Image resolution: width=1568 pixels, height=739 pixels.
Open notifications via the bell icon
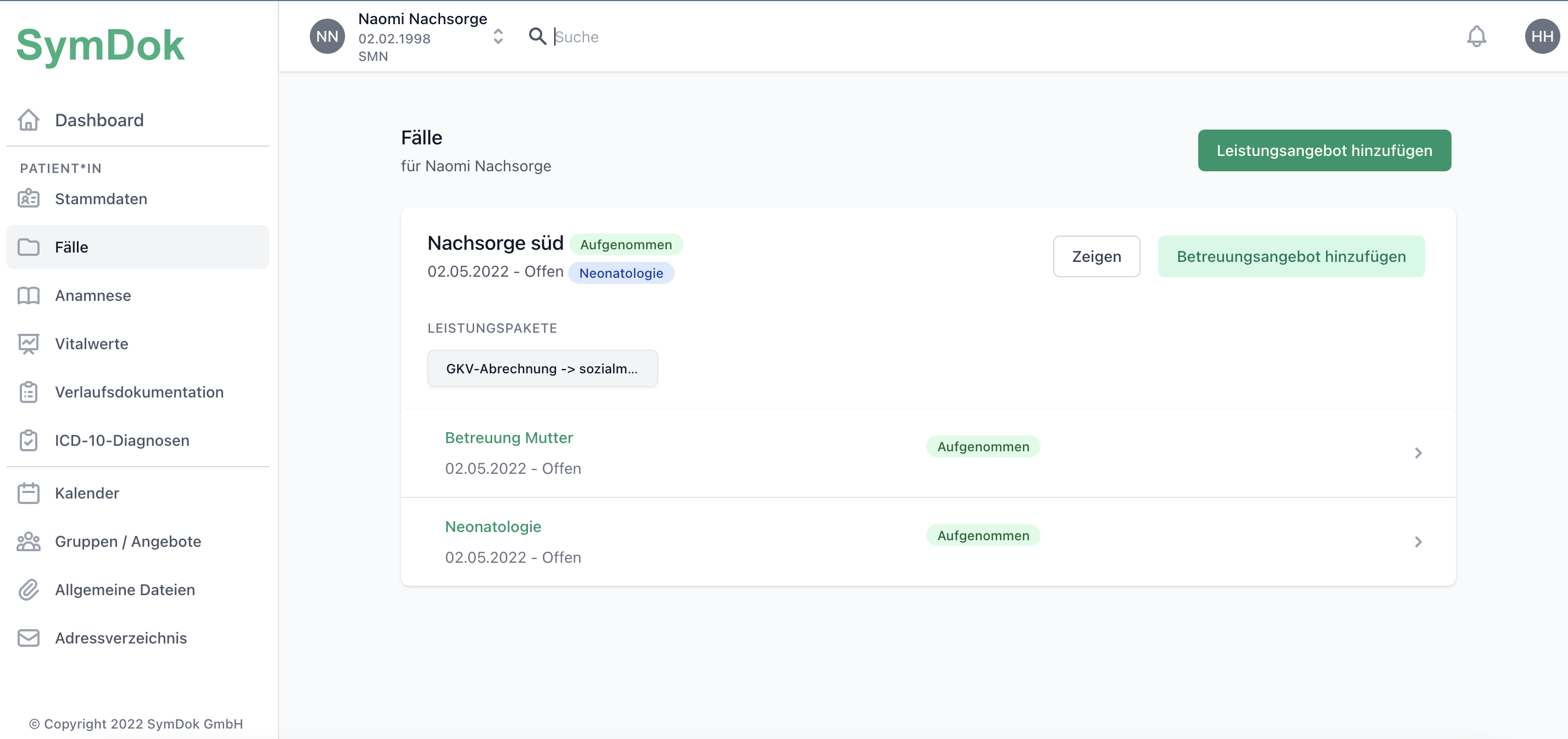pos(1476,36)
